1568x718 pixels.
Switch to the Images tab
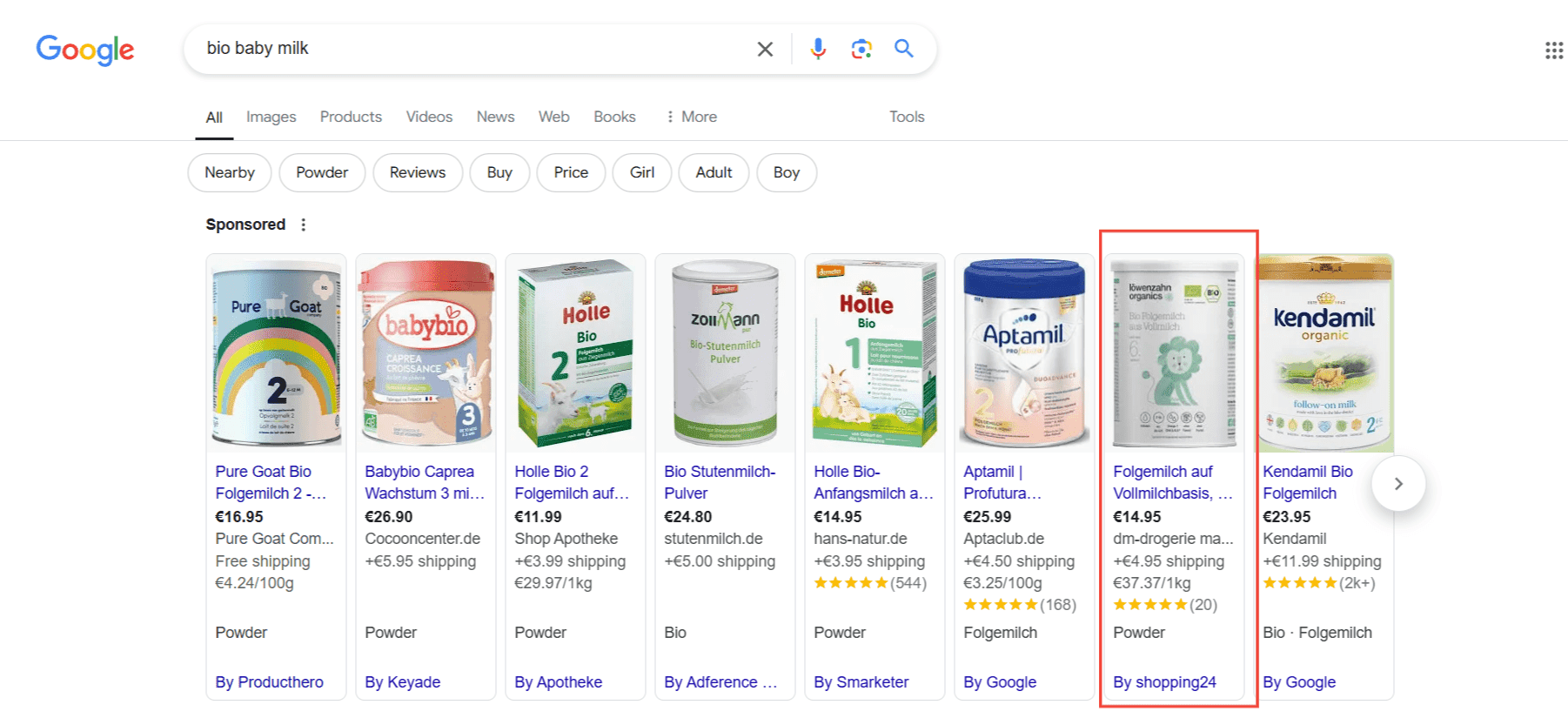271,117
